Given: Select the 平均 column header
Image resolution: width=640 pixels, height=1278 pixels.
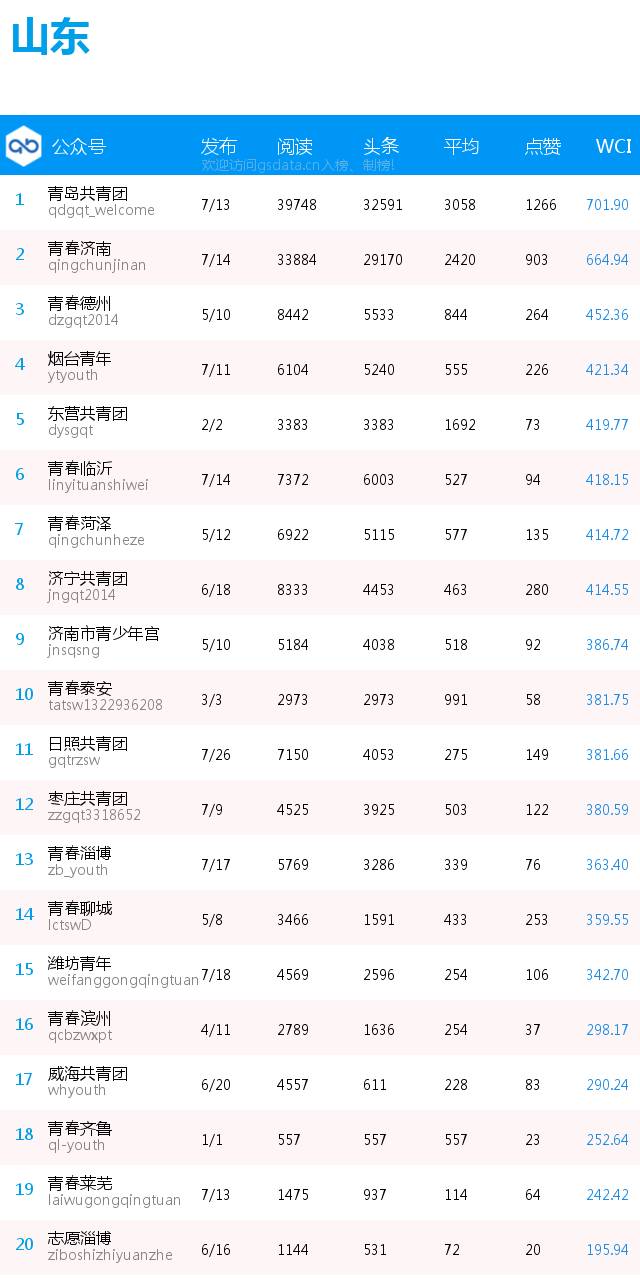Looking at the screenshot, I should (462, 146).
